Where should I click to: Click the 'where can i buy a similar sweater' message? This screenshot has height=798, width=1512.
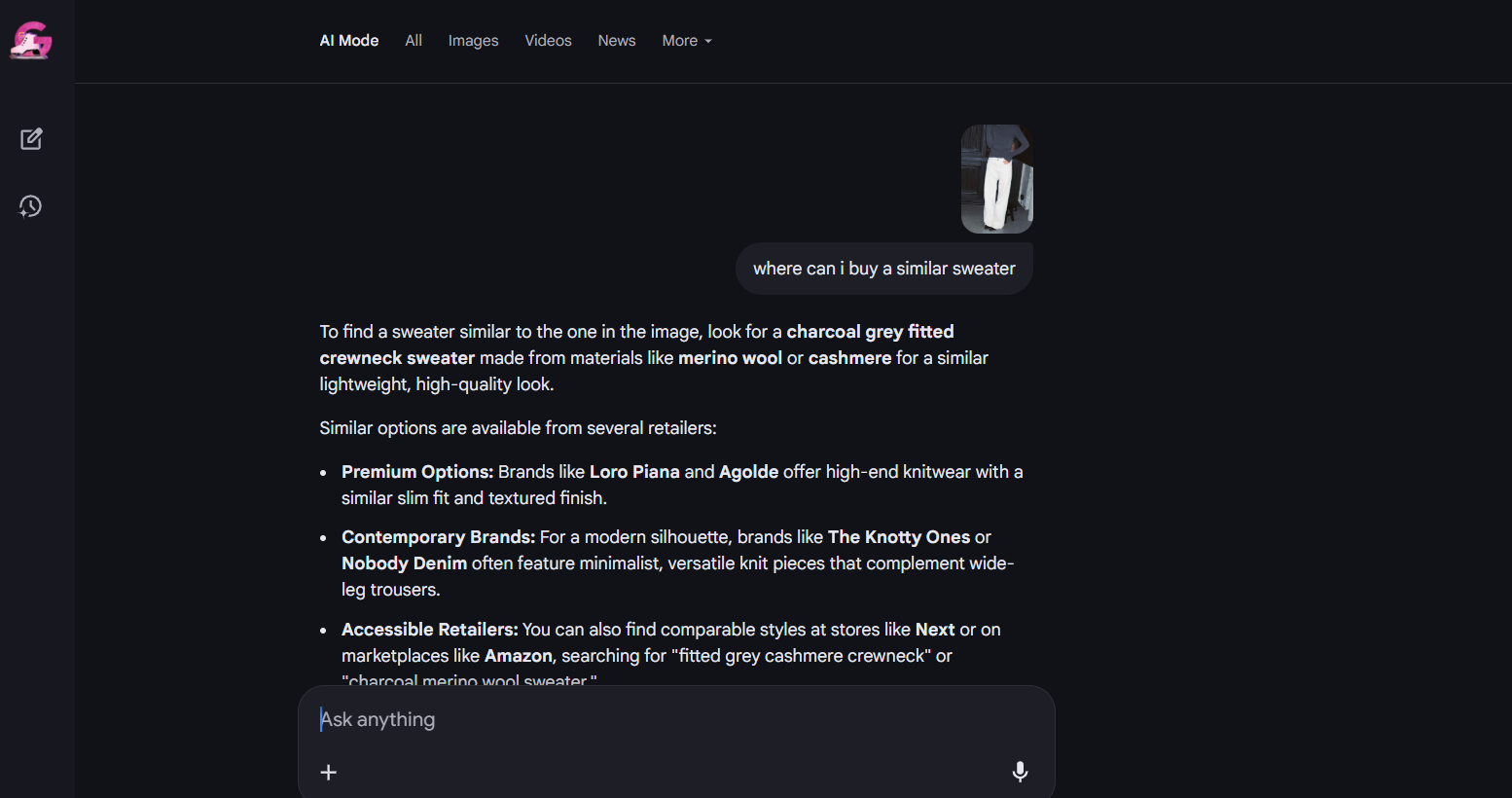point(883,269)
